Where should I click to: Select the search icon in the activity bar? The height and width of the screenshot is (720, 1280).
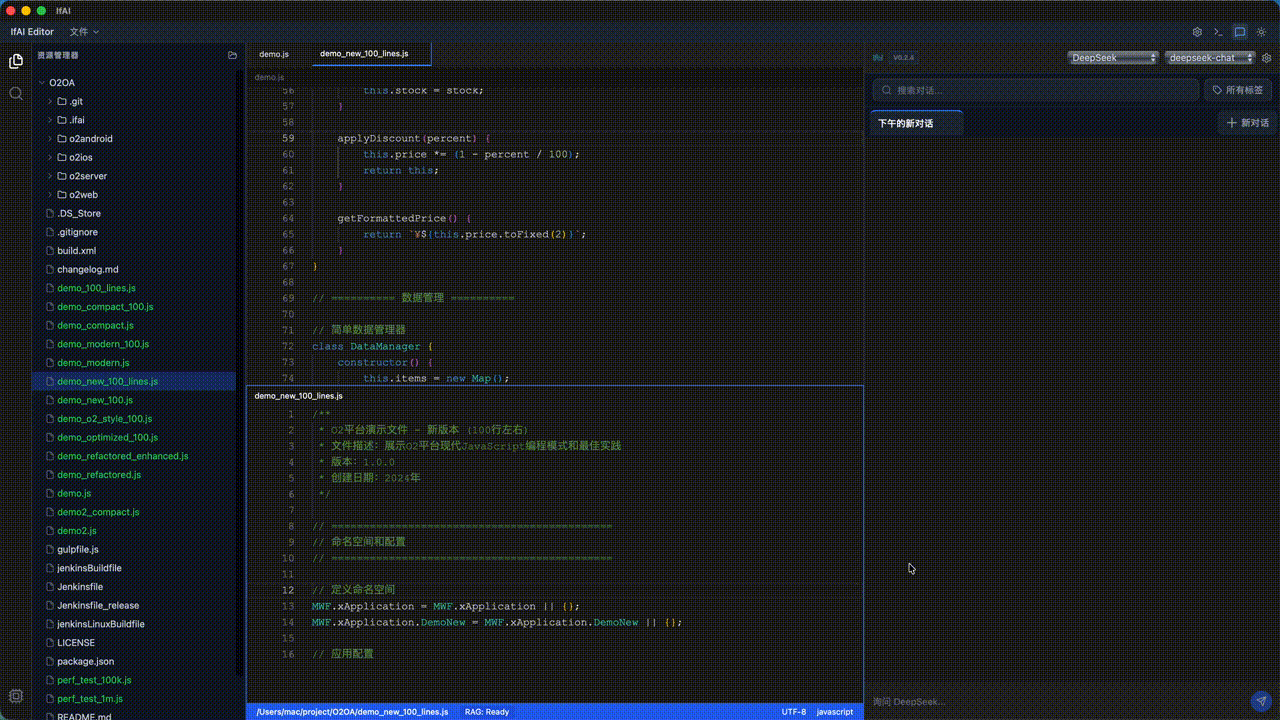point(16,95)
